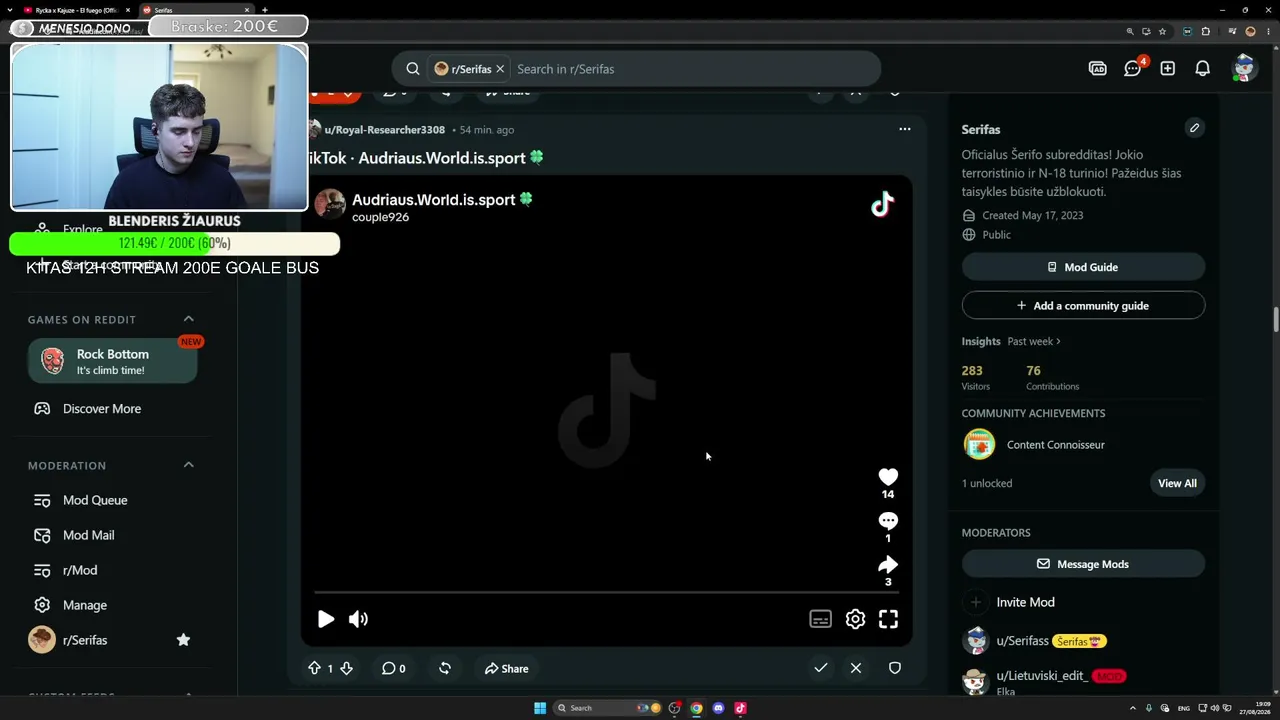Click the page vertical scrollbar
1280x720 pixels.
[x=1275, y=320]
